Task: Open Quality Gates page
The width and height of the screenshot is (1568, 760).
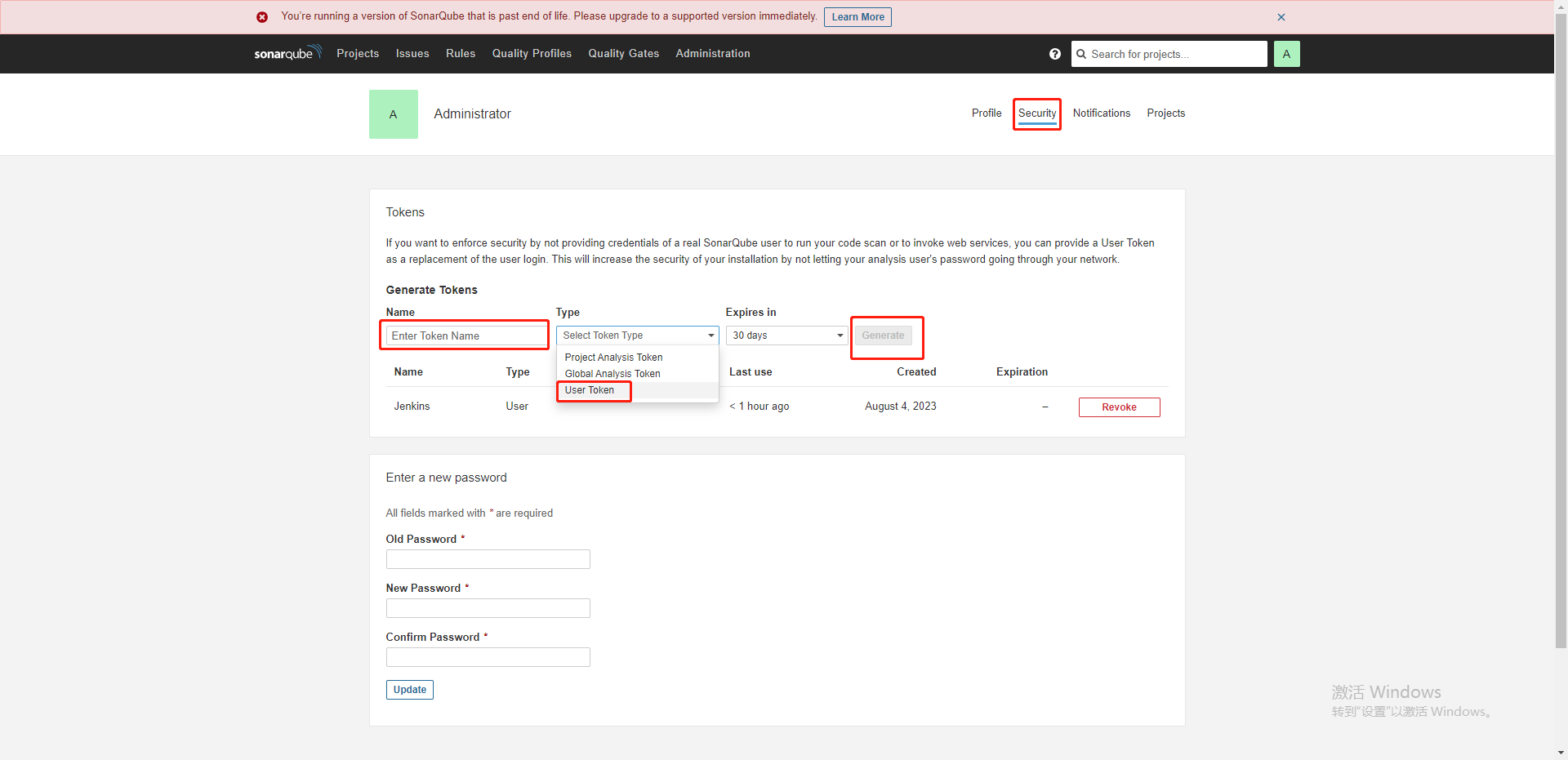Action: click(x=624, y=53)
